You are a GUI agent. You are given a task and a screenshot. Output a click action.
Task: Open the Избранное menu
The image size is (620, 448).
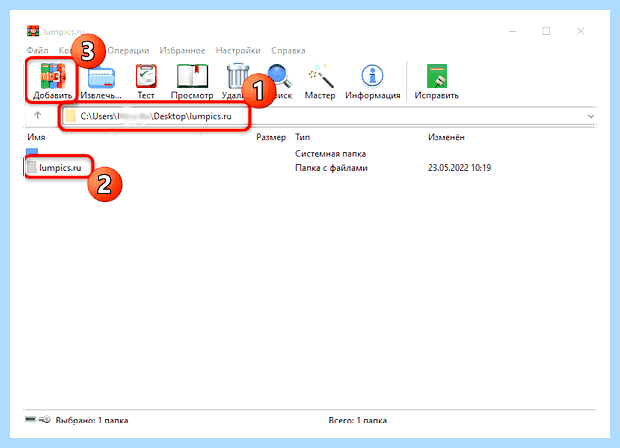(x=182, y=51)
